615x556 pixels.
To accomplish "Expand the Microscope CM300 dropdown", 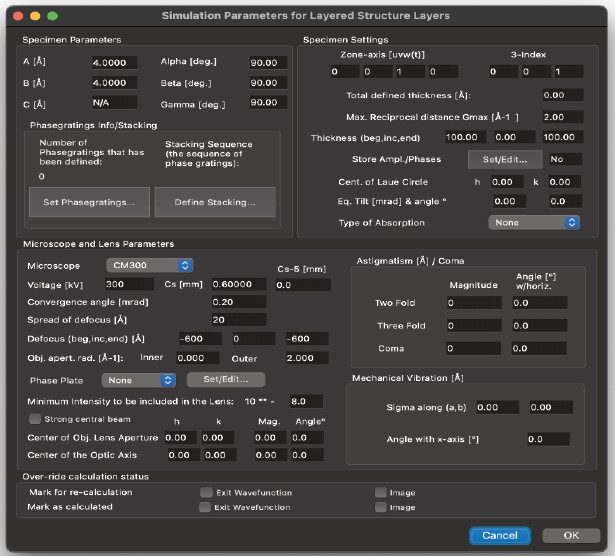I will click(x=150, y=265).
